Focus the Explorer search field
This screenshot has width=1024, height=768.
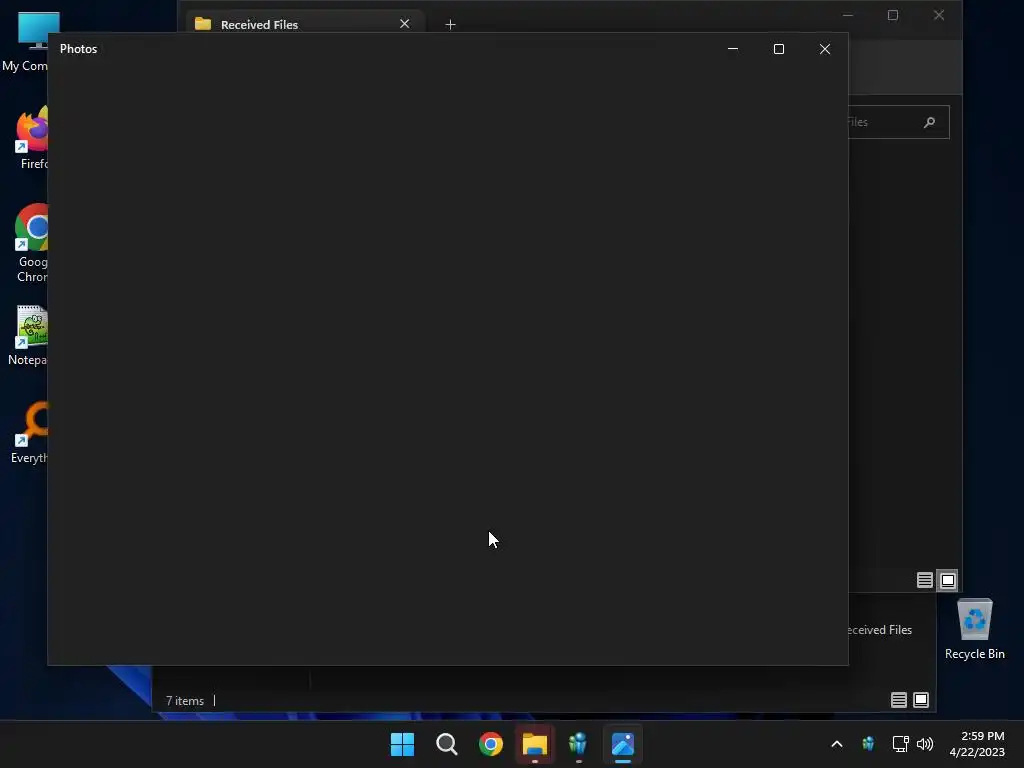[898, 122]
